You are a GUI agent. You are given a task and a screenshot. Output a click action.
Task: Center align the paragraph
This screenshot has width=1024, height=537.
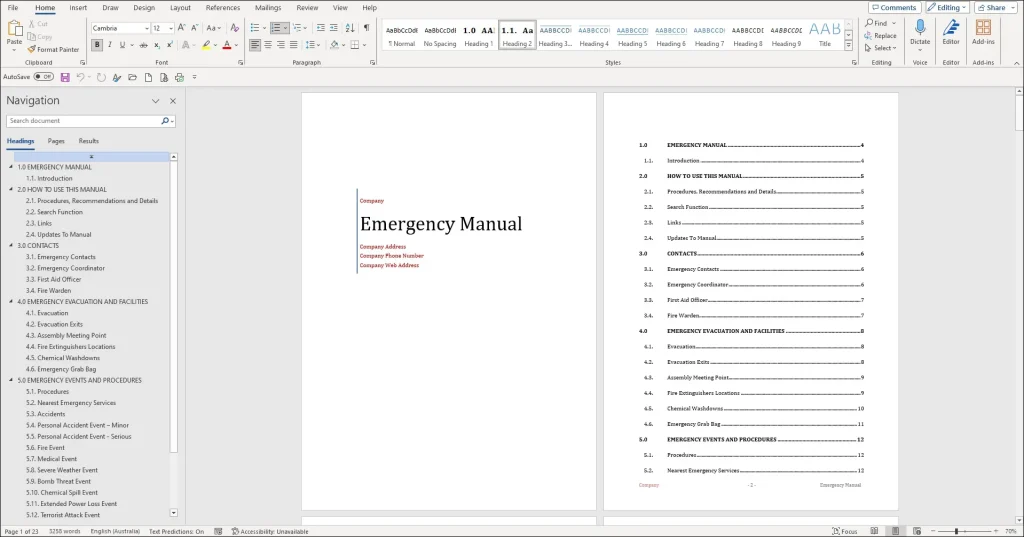[x=268, y=45]
